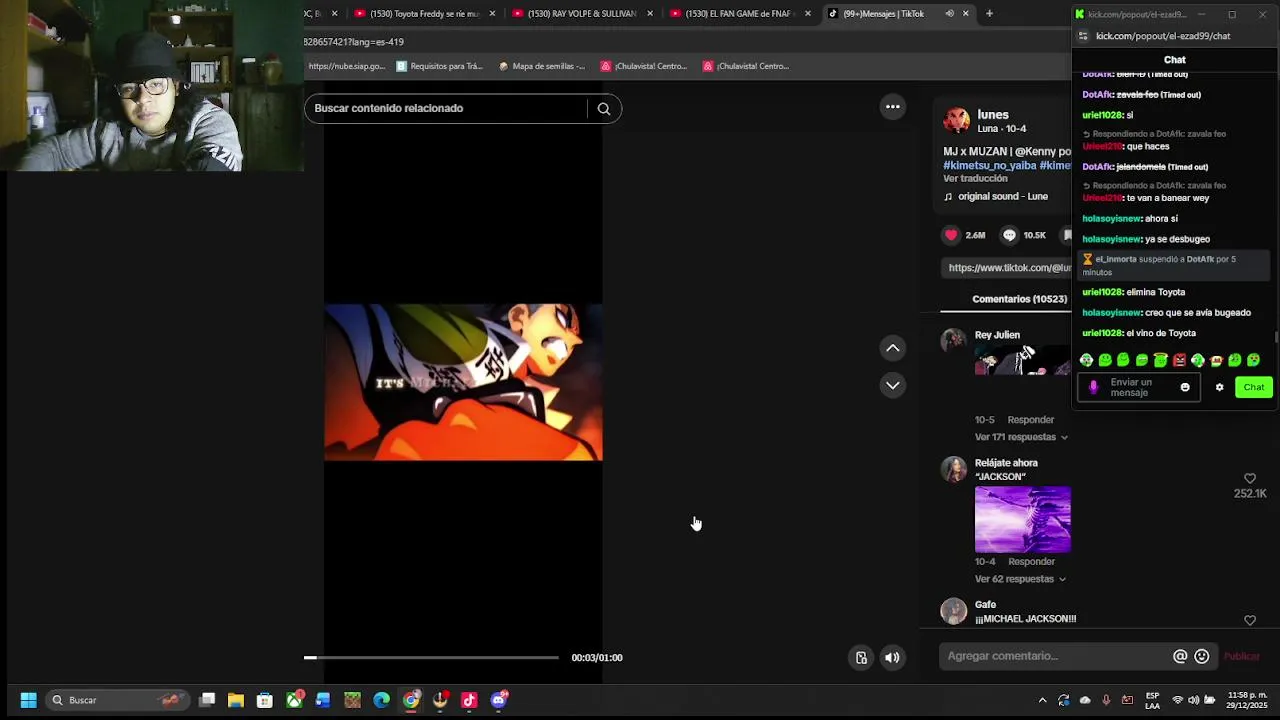Select the Comentarios (10523) tab
The image size is (1280, 720).
[x=1020, y=299]
